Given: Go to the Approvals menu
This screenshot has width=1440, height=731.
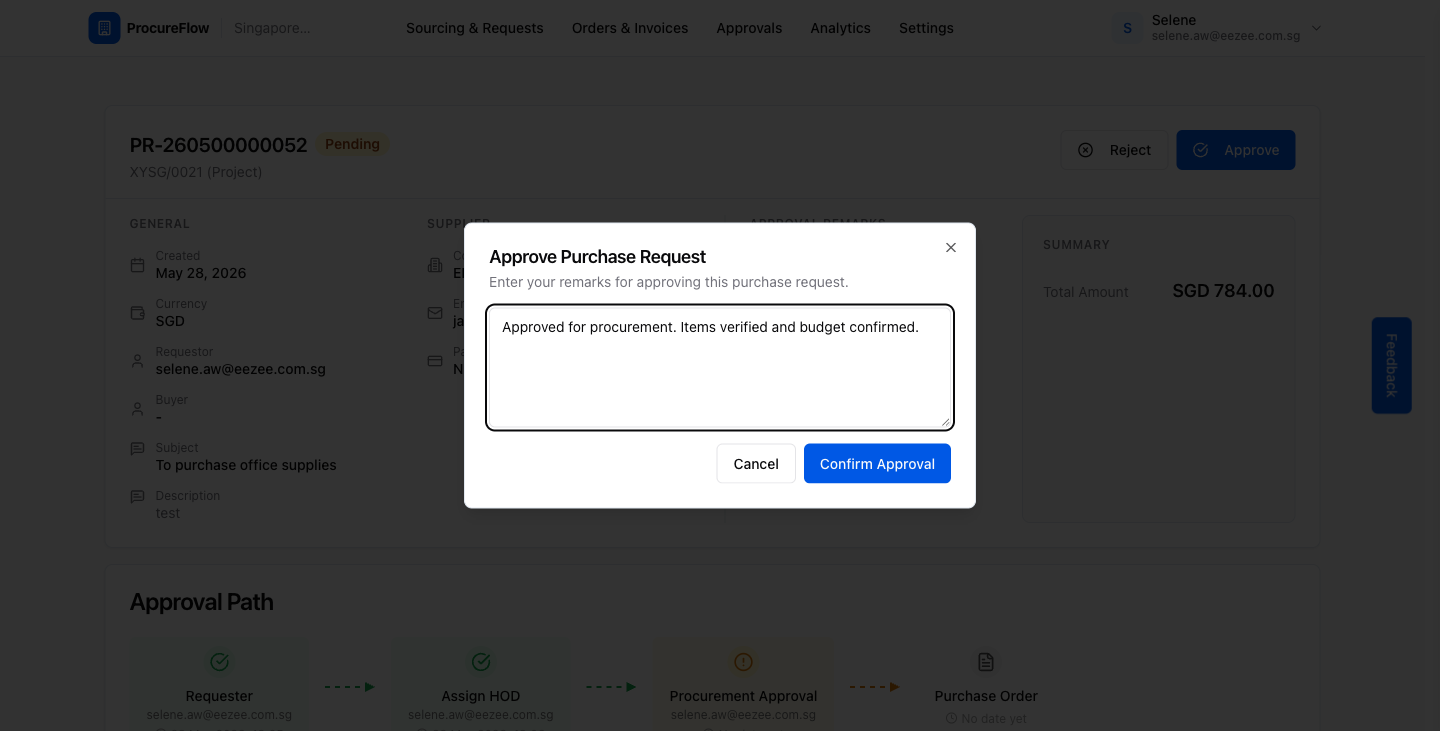Looking at the screenshot, I should point(749,28).
